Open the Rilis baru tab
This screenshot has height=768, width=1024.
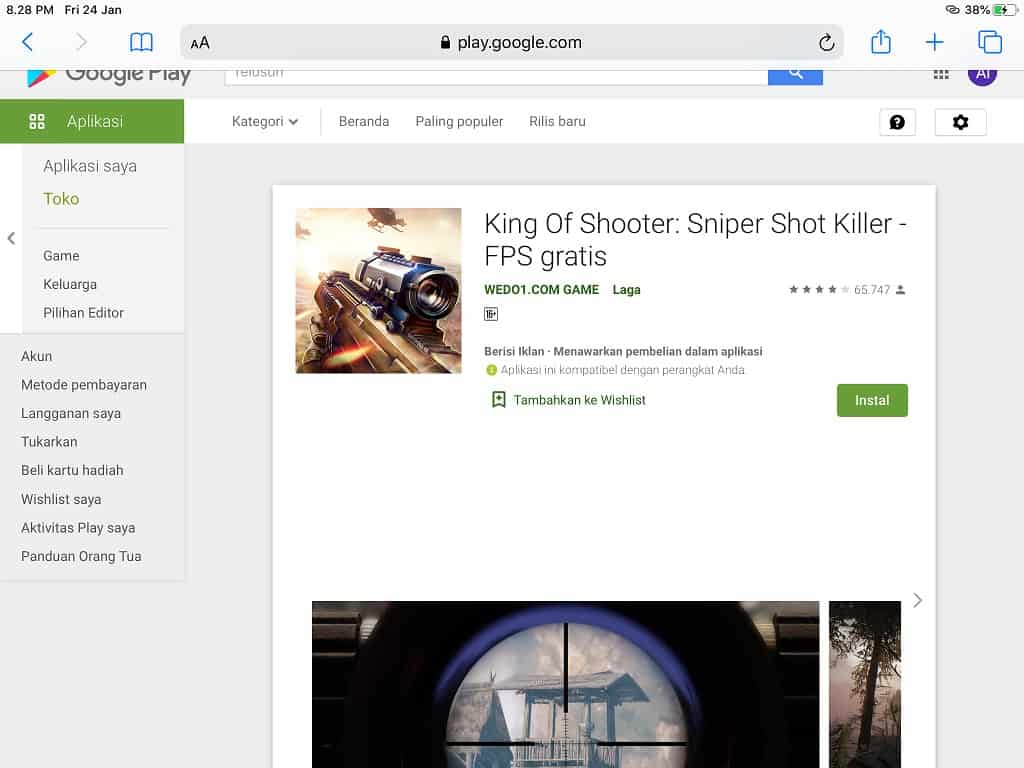(557, 121)
